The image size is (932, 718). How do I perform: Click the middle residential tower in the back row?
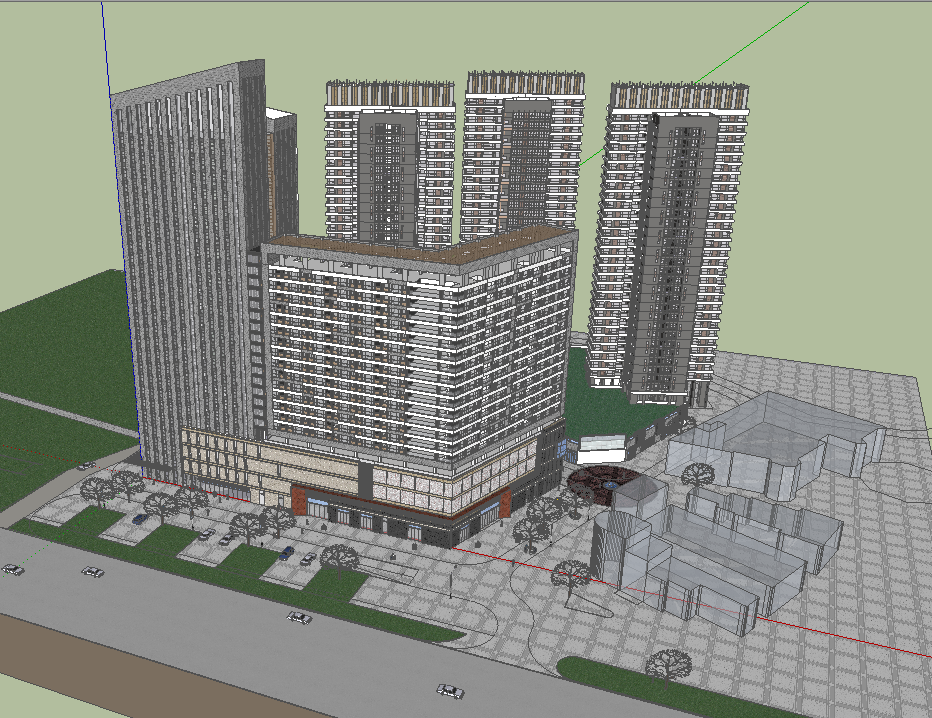(x=523, y=156)
